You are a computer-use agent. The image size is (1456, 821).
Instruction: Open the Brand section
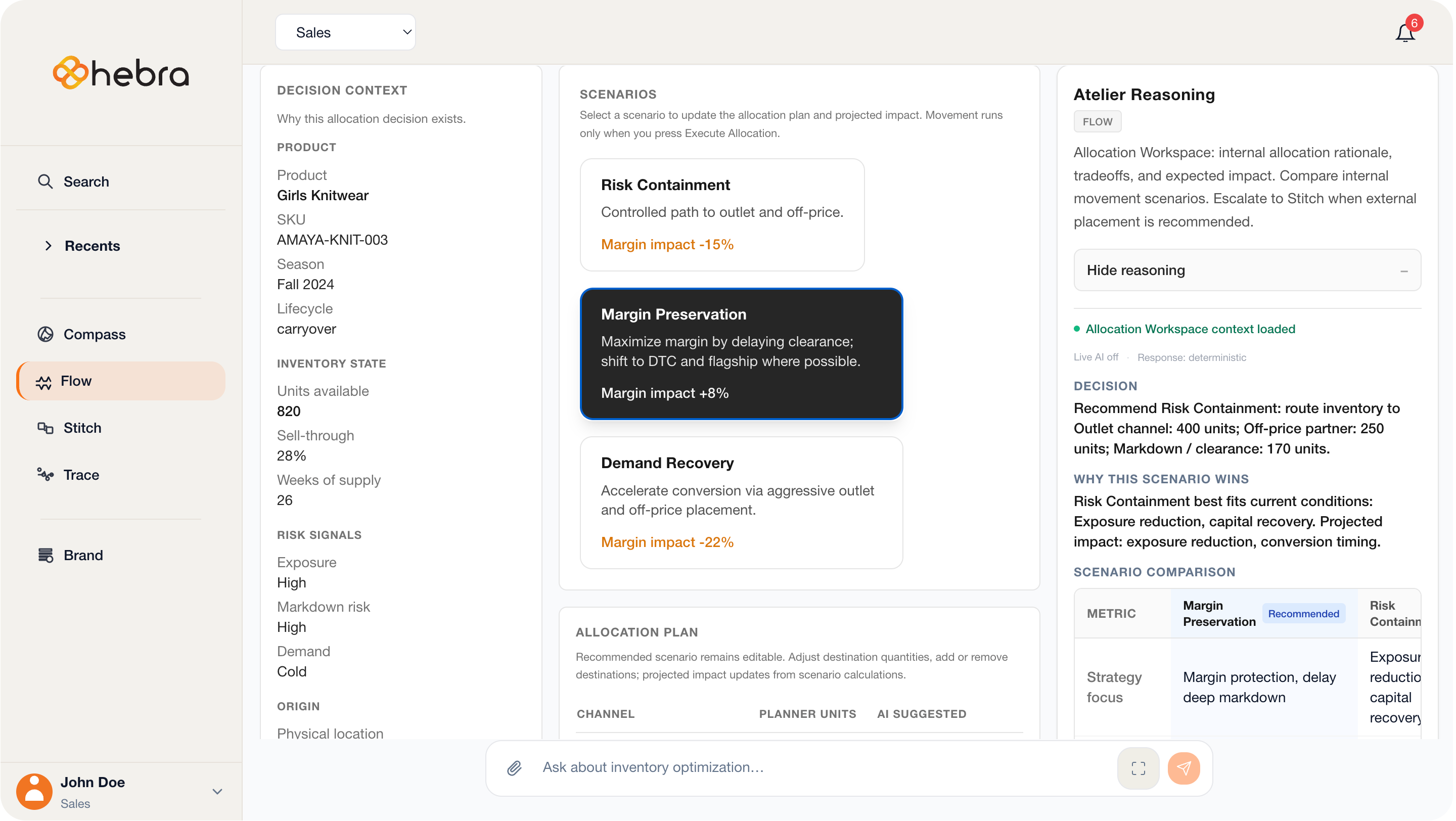(83, 555)
